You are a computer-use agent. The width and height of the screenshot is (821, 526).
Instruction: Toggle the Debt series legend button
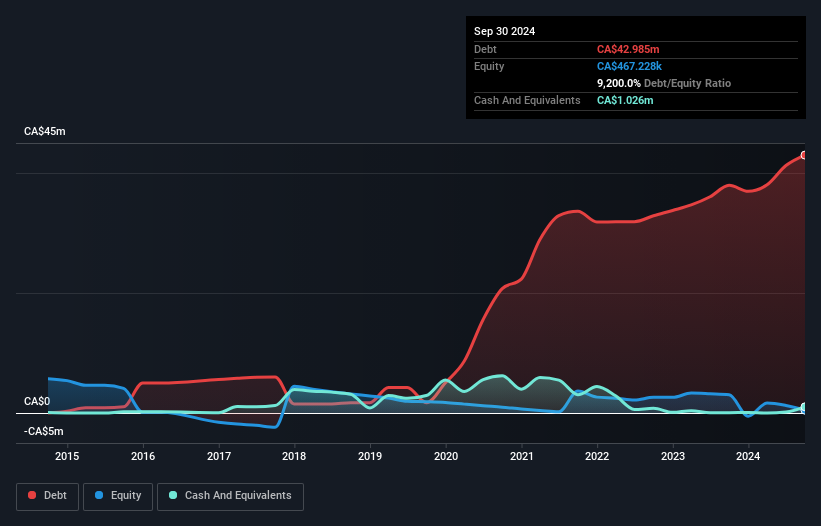click(48, 496)
